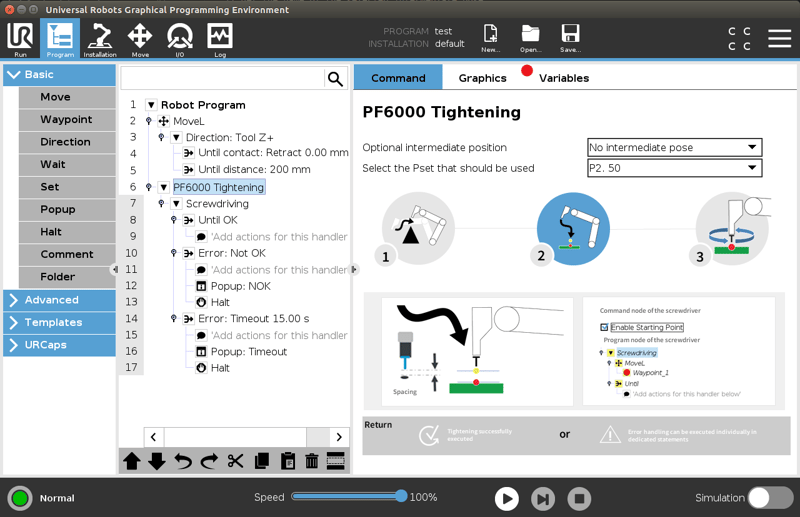Viewport: 800px width, 517px height.
Task: Select step 1 approach illustration
Action: click(x=418, y=228)
